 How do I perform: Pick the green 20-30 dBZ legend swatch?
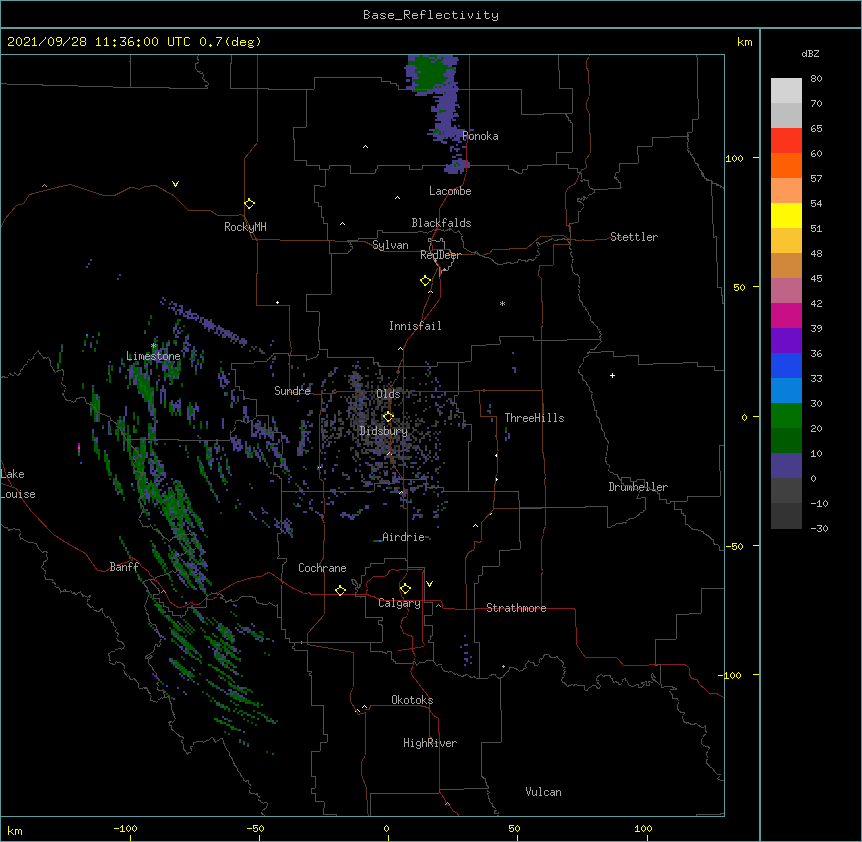point(786,416)
